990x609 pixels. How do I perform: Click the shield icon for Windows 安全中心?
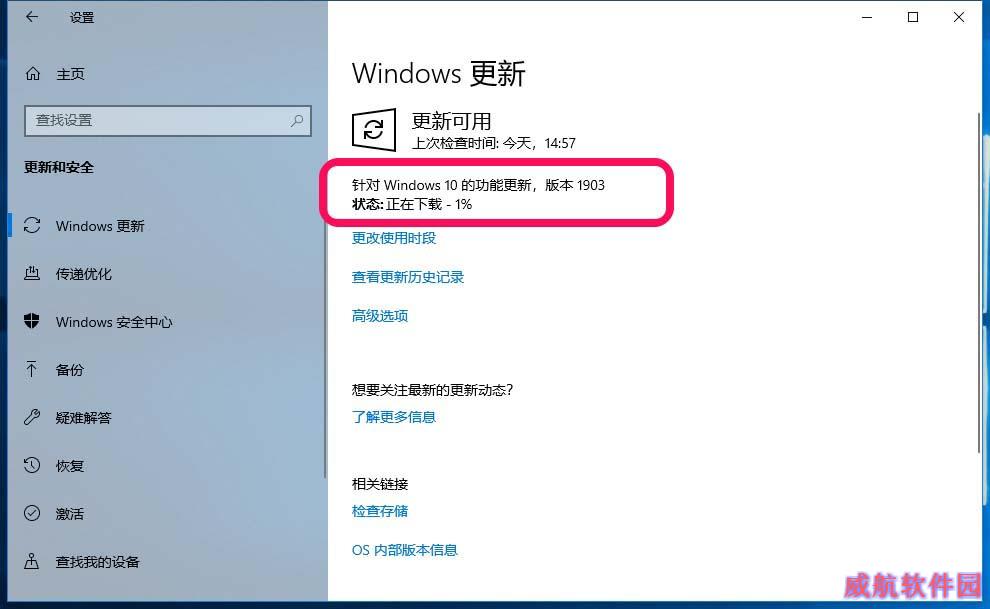click(x=32, y=321)
